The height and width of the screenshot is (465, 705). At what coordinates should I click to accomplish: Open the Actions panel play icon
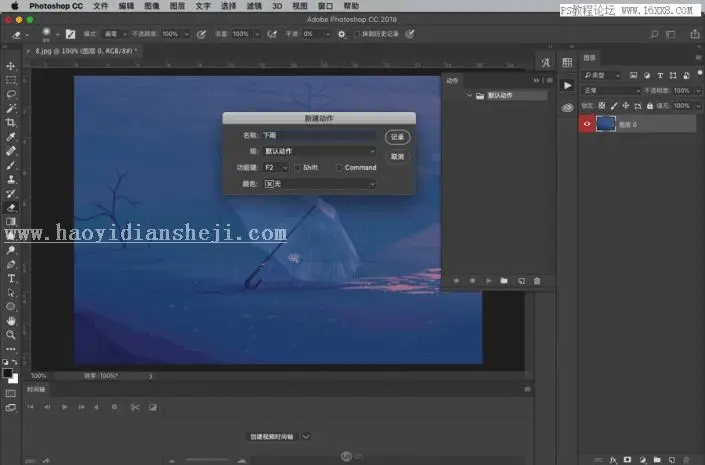pyautogui.click(x=567, y=85)
